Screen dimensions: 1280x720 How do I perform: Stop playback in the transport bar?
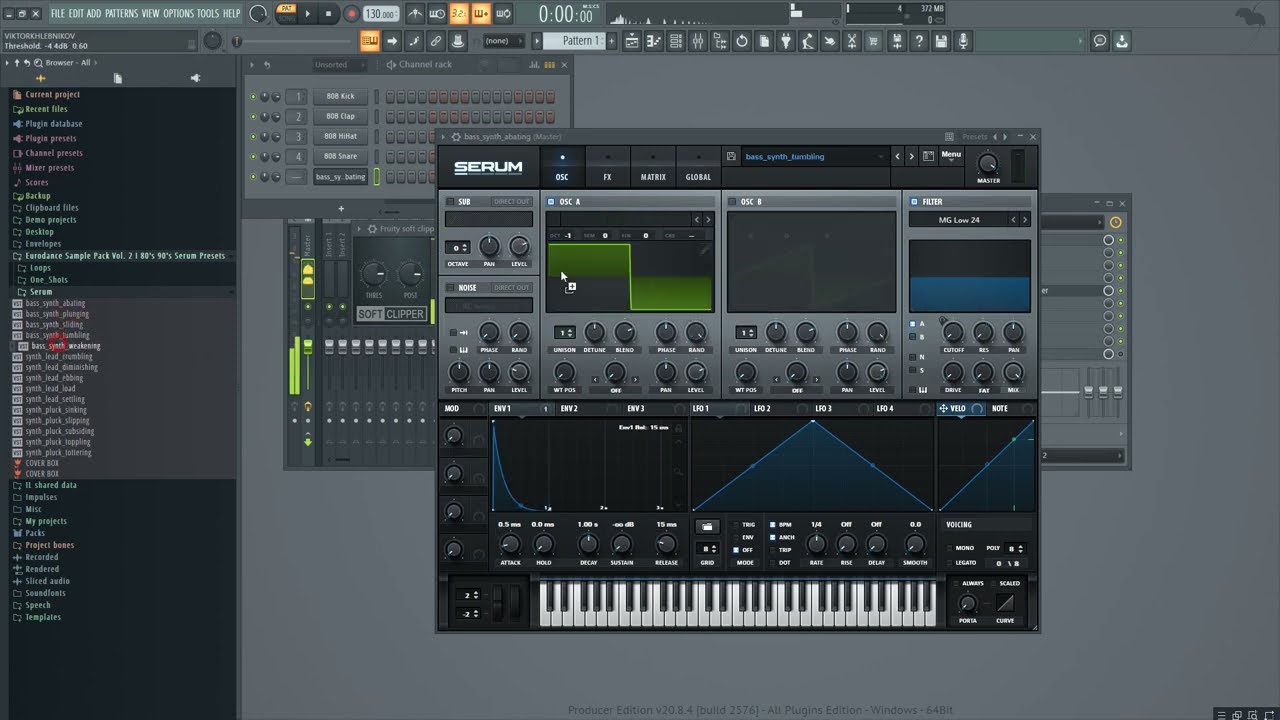328,14
